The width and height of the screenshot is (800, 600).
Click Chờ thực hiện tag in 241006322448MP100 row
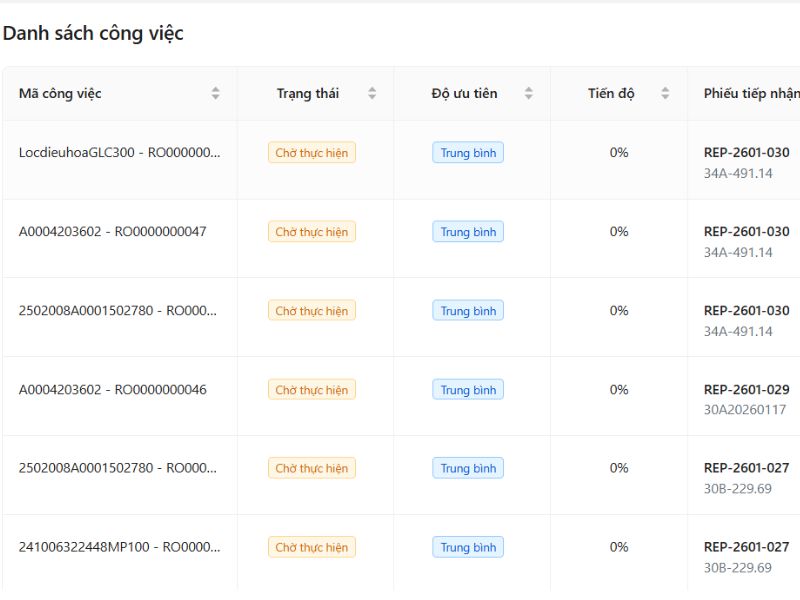312,547
